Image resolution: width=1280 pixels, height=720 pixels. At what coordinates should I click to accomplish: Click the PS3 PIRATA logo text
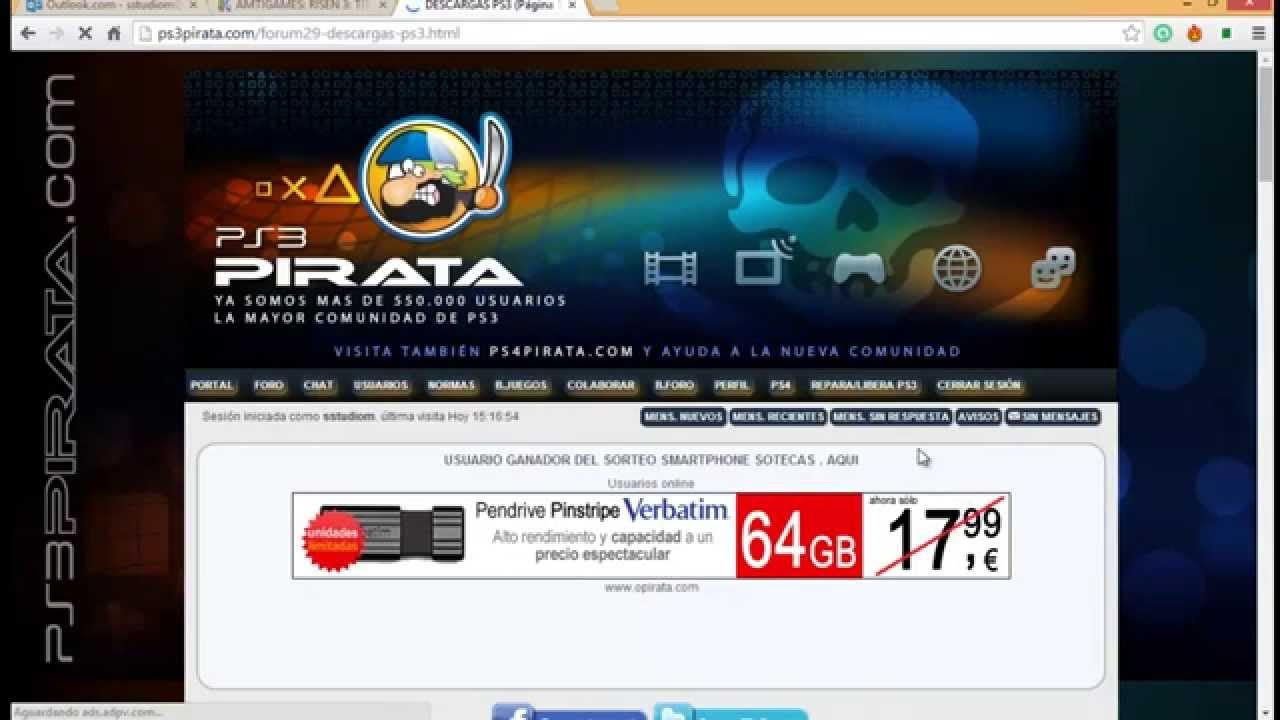[368, 258]
